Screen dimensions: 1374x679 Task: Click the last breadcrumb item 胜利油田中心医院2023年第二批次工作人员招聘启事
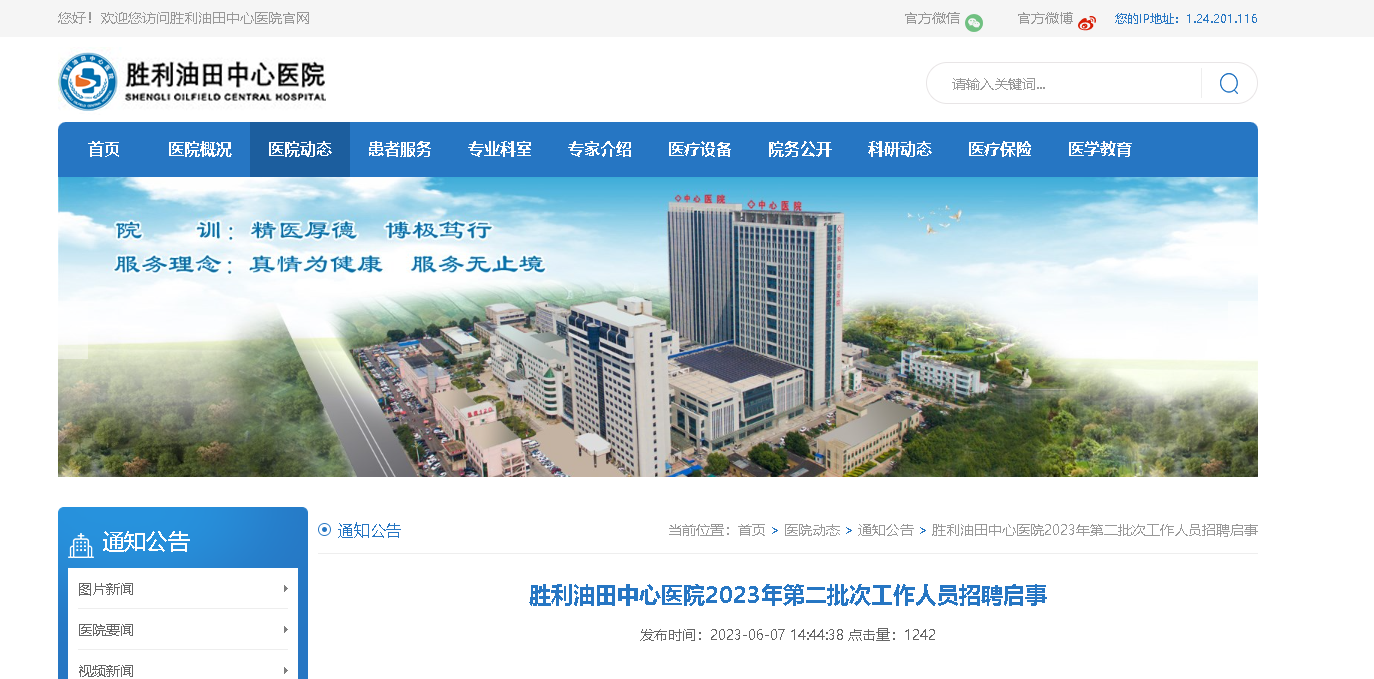1095,530
